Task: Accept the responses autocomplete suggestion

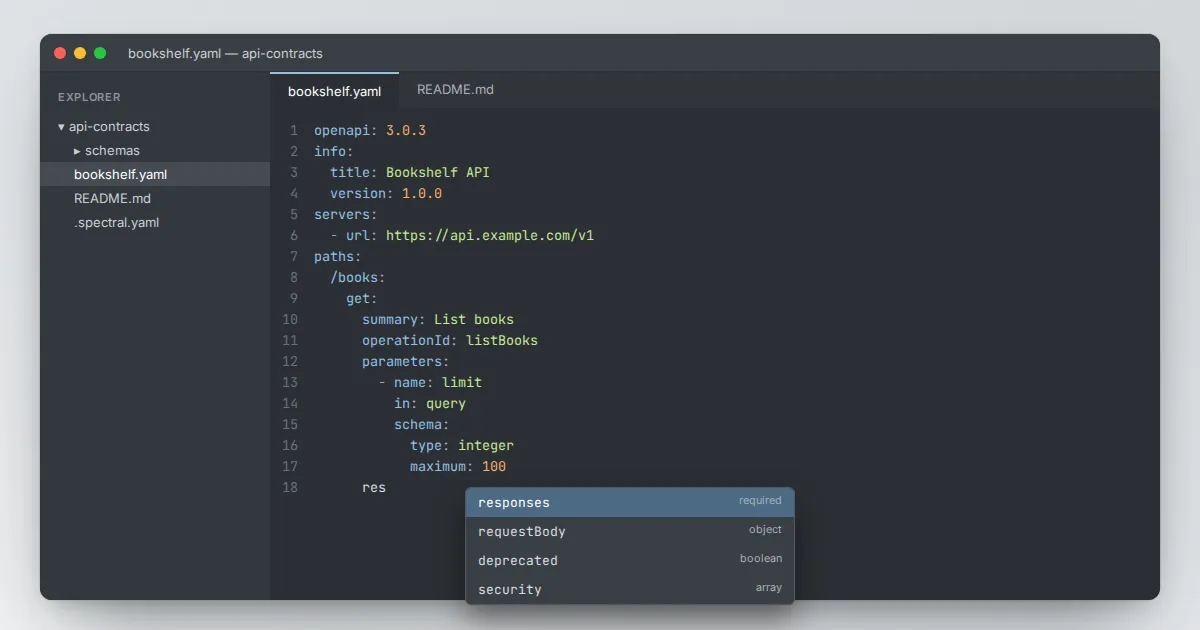Action: tap(630, 502)
